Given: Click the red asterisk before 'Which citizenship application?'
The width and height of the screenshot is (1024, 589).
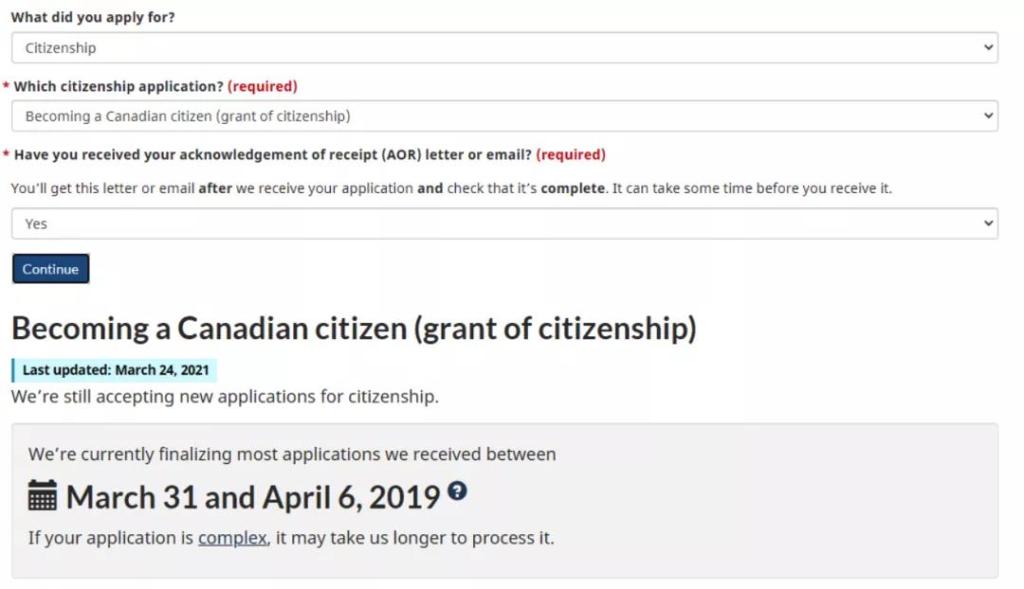Looking at the screenshot, I should point(6,87).
